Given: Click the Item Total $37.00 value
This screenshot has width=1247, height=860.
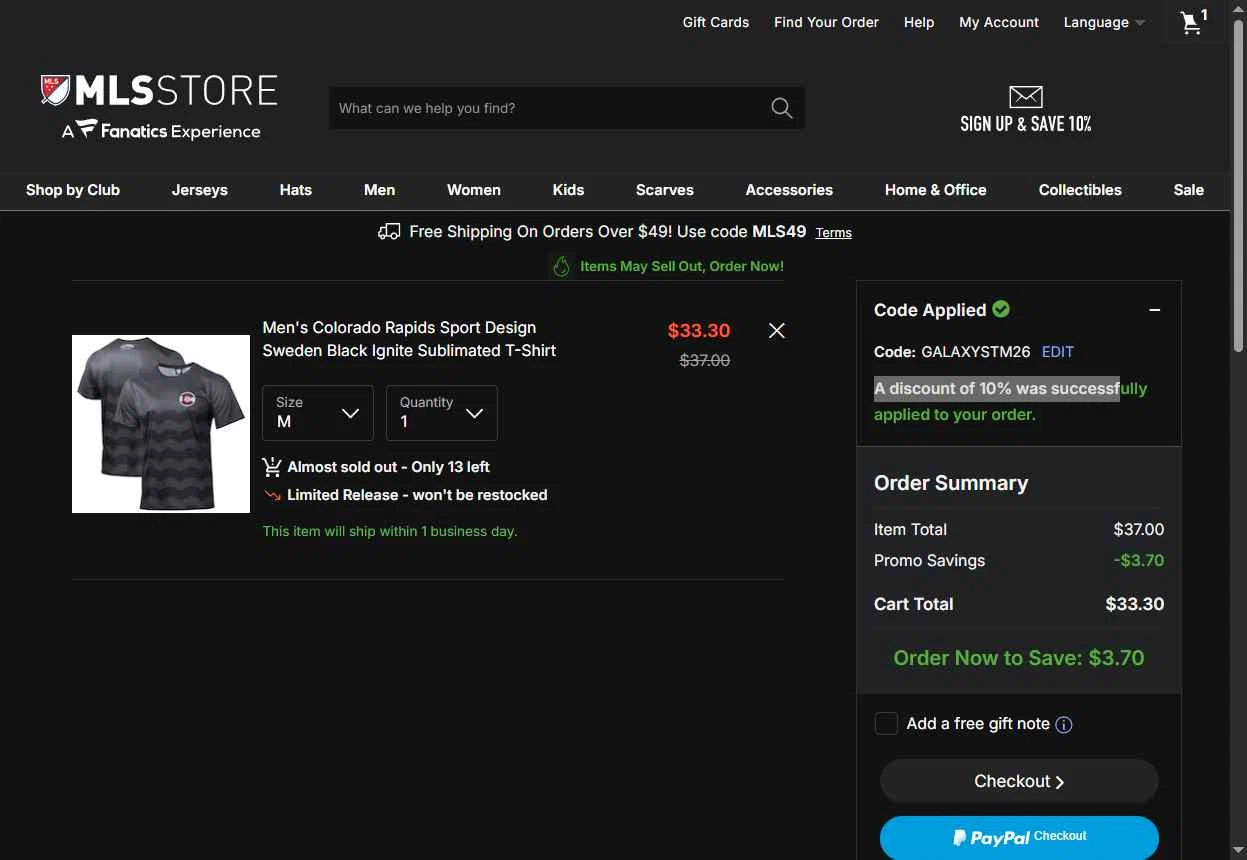Looking at the screenshot, I should [x=1139, y=530].
